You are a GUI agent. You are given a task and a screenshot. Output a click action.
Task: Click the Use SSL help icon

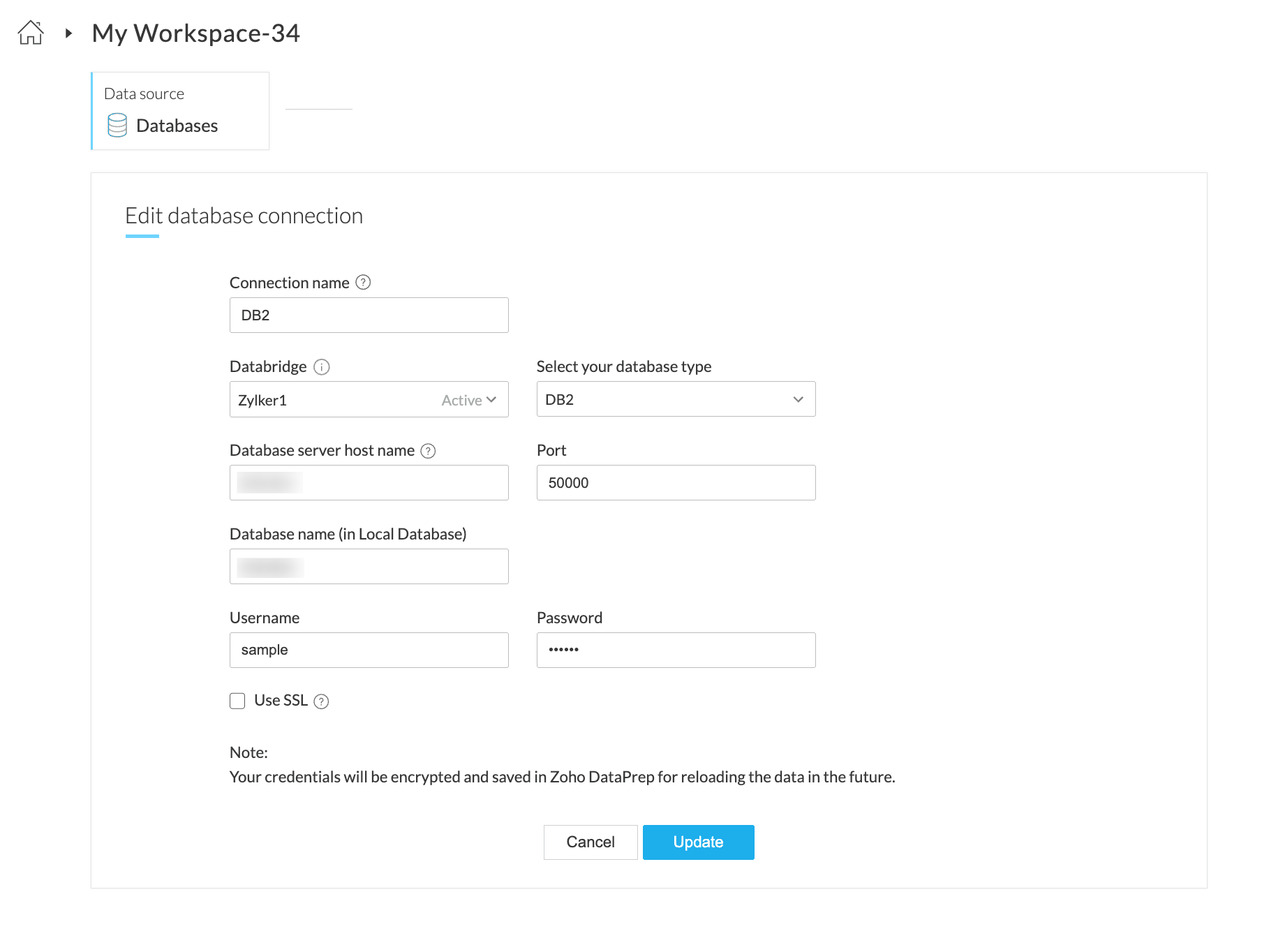[x=321, y=701]
